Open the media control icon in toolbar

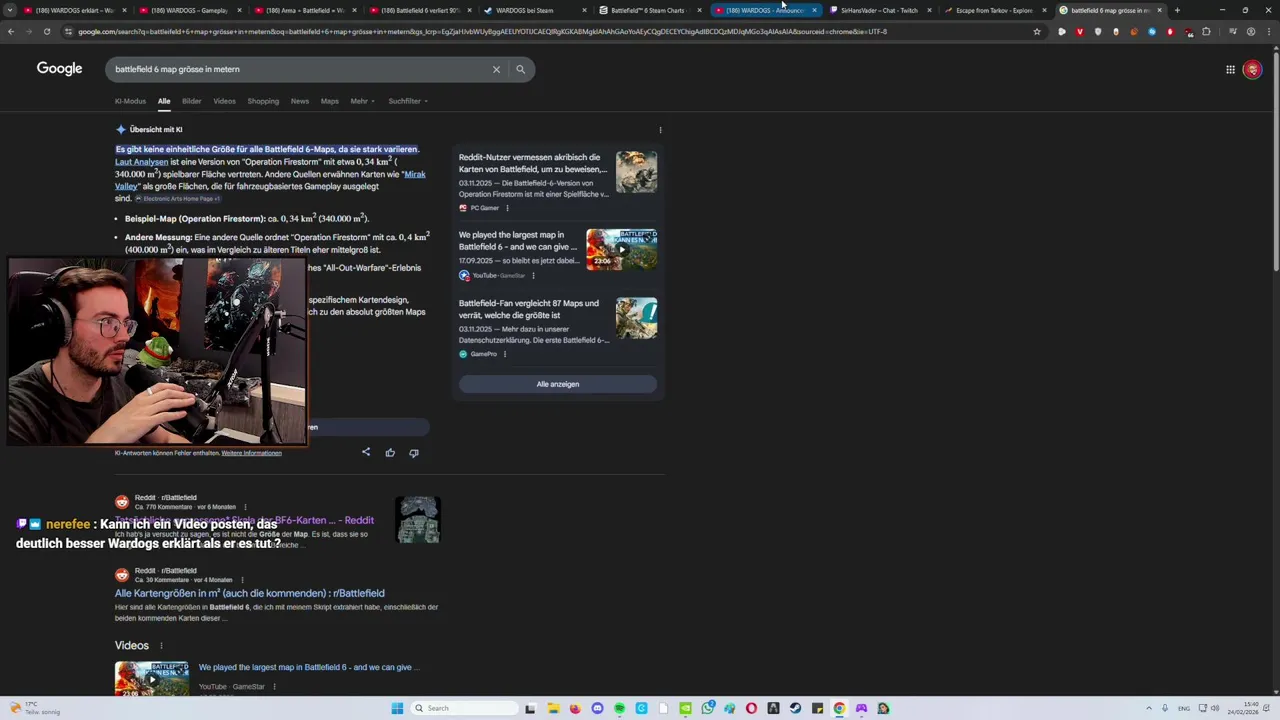1233,31
